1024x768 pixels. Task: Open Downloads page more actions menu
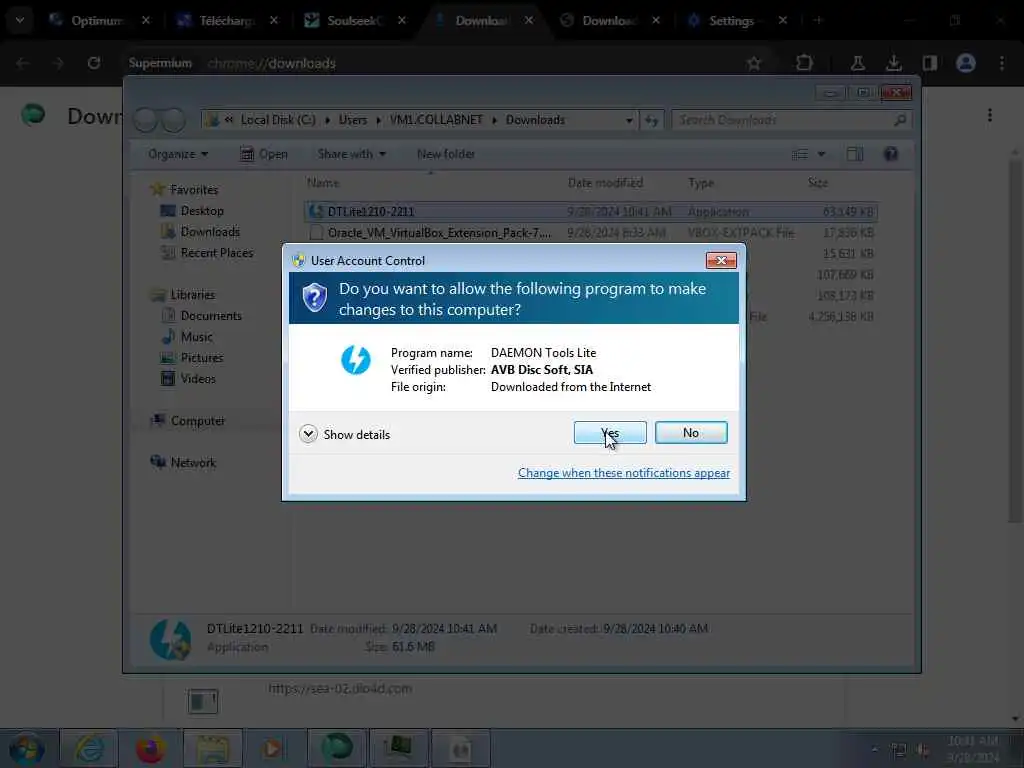pos(990,116)
